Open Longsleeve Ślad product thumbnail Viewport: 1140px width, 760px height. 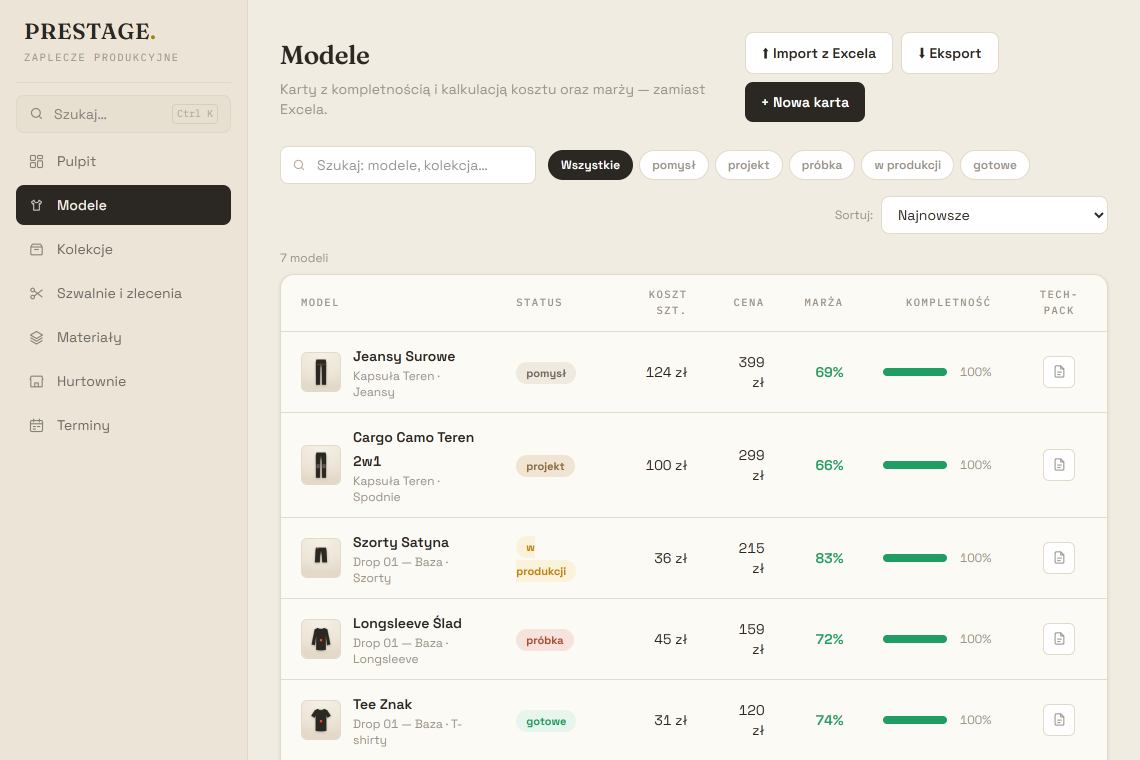(x=321, y=639)
